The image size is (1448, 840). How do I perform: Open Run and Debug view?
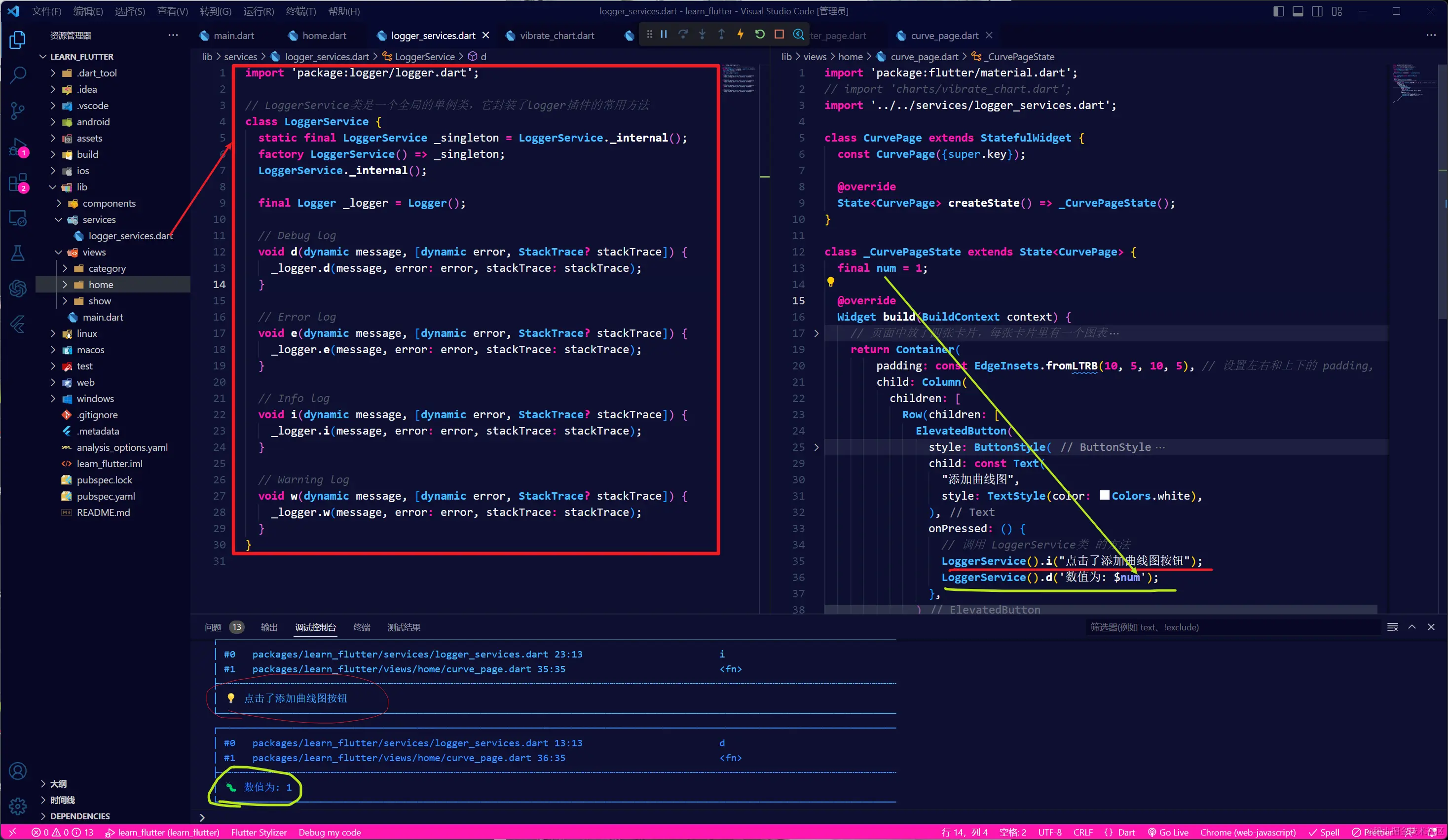click(x=18, y=147)
